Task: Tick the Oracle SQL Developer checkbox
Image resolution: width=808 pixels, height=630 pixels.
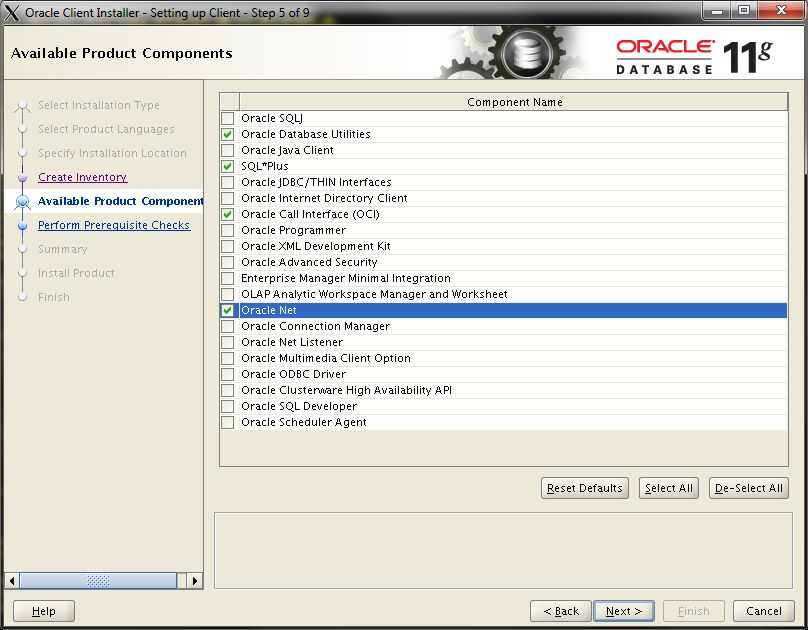Action: click(227, 406)
